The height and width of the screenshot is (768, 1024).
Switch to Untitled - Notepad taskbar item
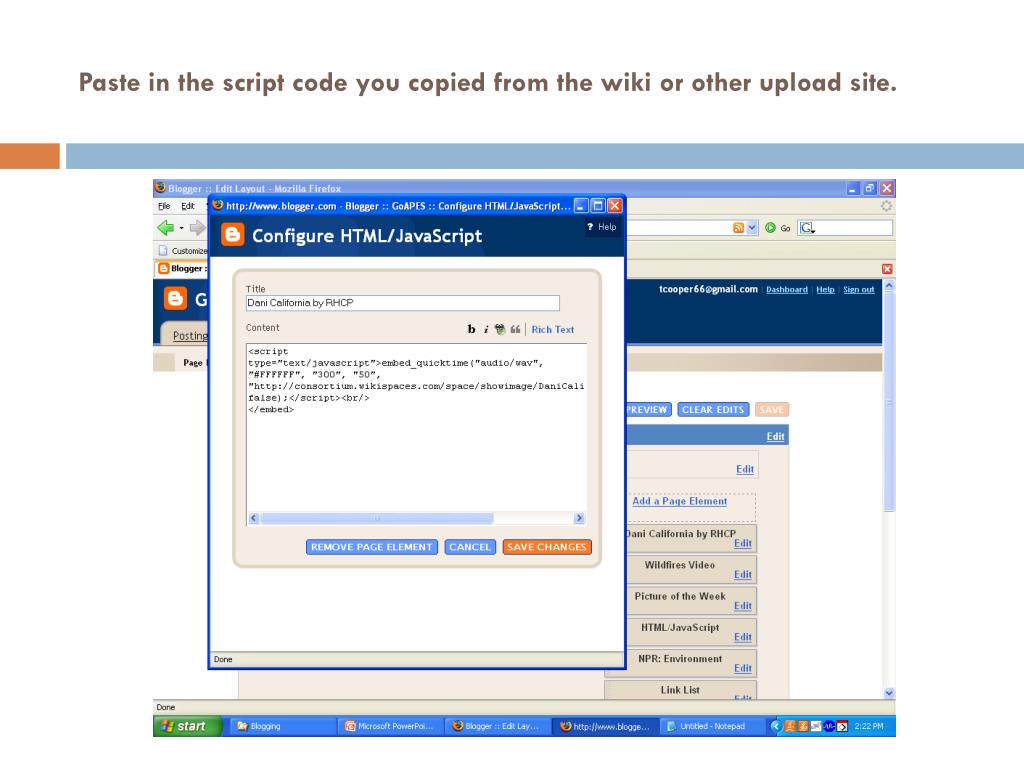click(712, 726)
